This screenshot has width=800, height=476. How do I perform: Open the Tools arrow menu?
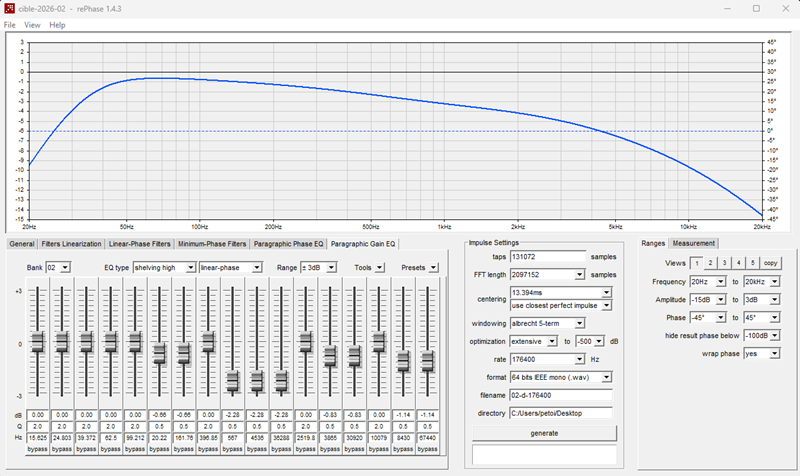click(x=379, y=267)
